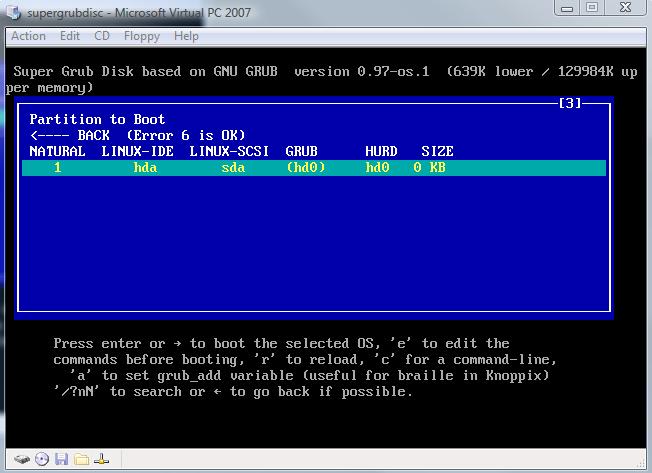Click the SIZE column header

[437, 151]
